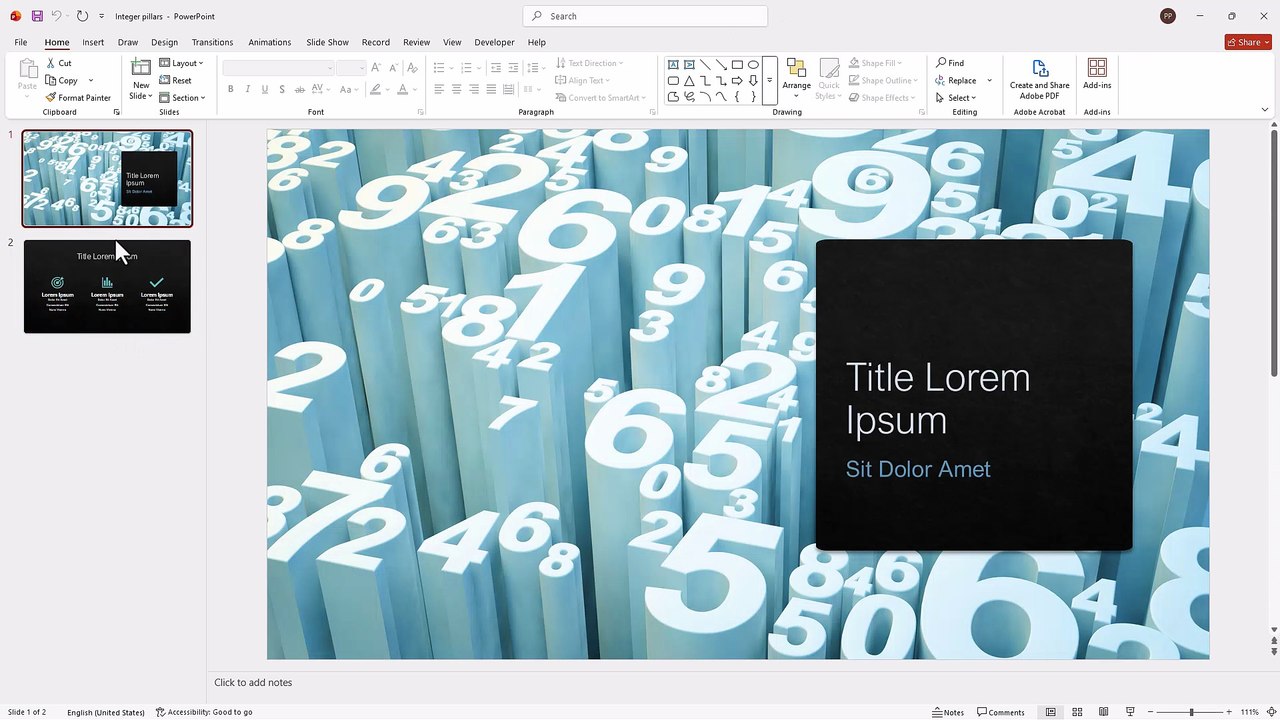This screenshot has width=1280, height=720.
Task: Open Accessibility: Good to go status
Action: pyautogui.click(x=204, y=712)
